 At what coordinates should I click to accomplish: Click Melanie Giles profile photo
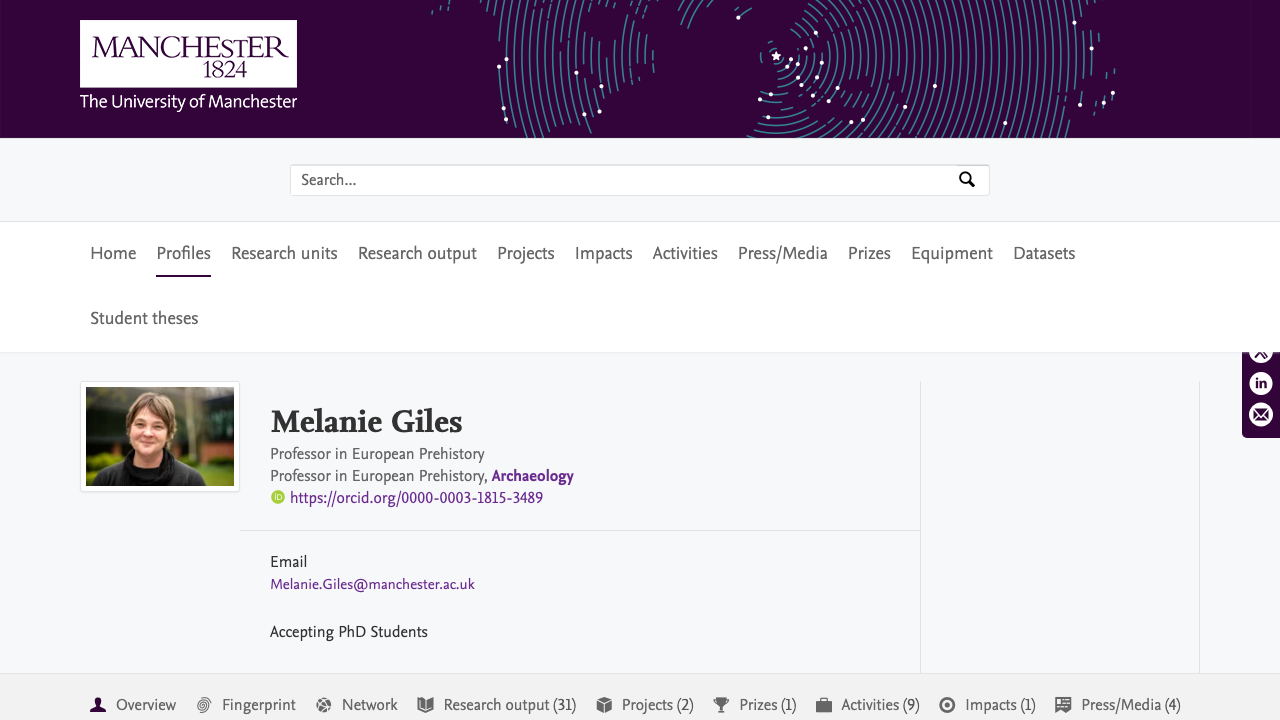(x=160, y=436)
